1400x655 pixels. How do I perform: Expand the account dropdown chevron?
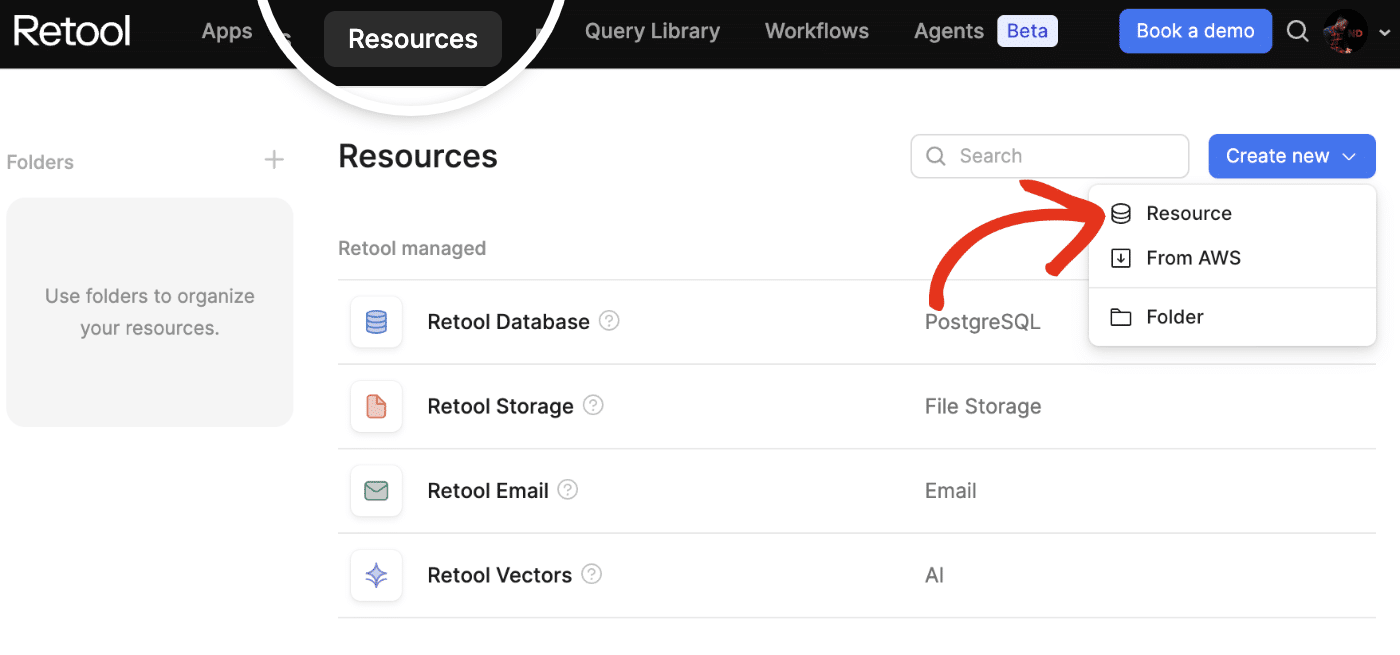[x=1384, y=32]
